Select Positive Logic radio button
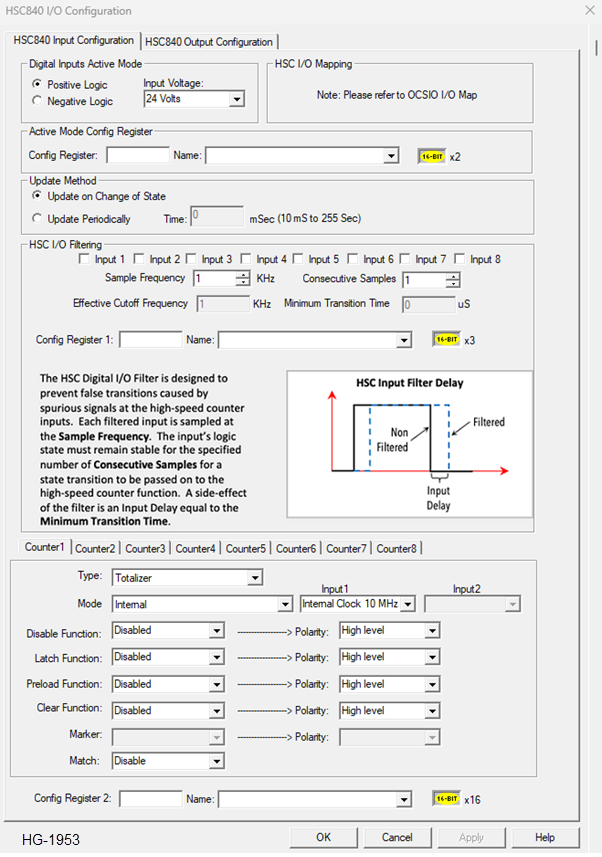 pos(37,84)
